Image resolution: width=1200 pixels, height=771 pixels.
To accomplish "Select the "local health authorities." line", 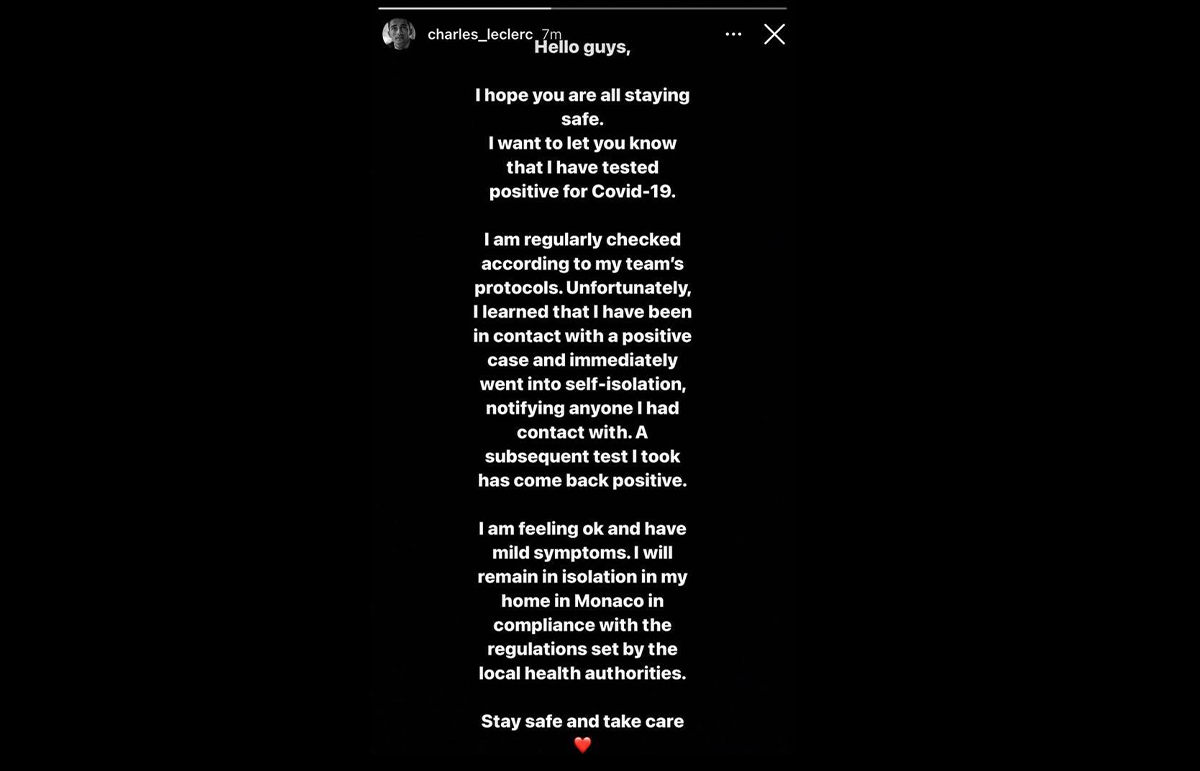I will click(582, 673).
